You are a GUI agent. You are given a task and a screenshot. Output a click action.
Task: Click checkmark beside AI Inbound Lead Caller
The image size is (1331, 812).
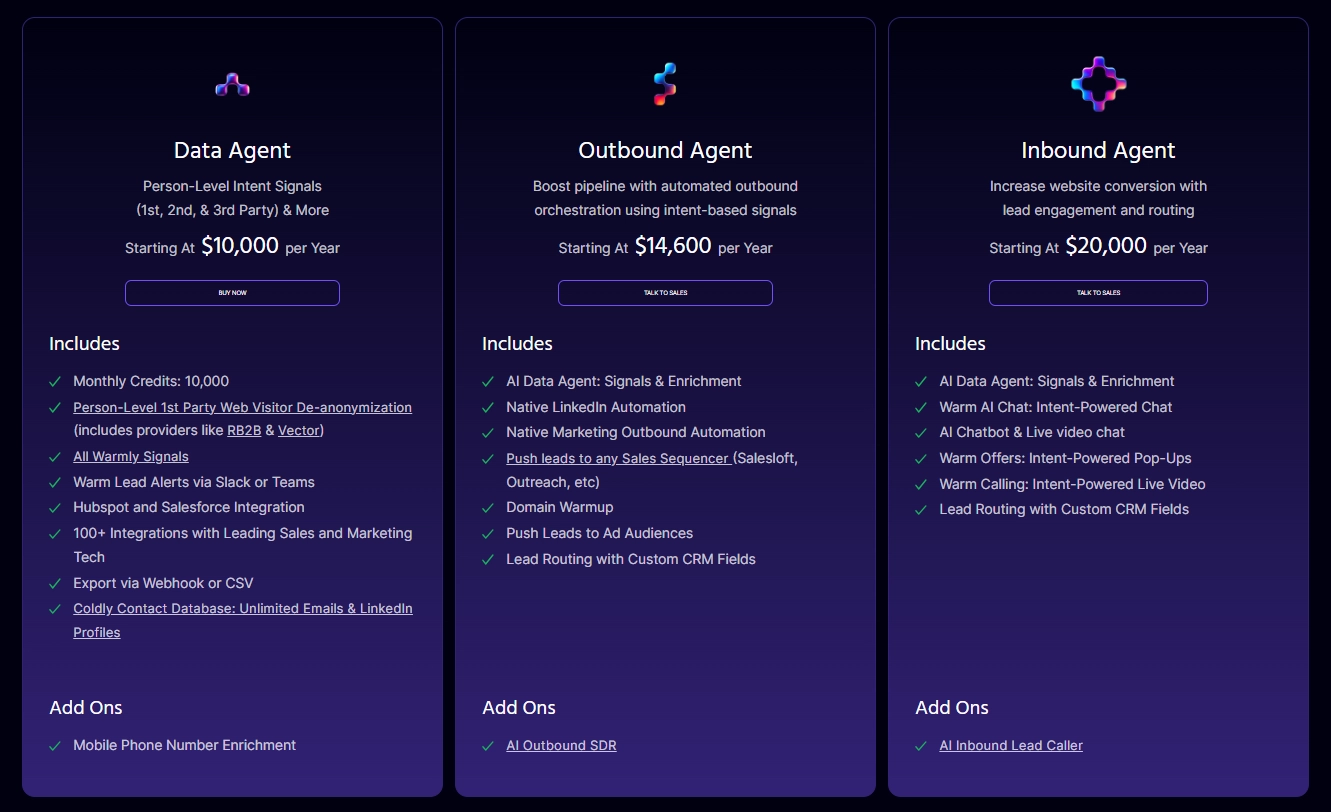click(x=921, y=745)
